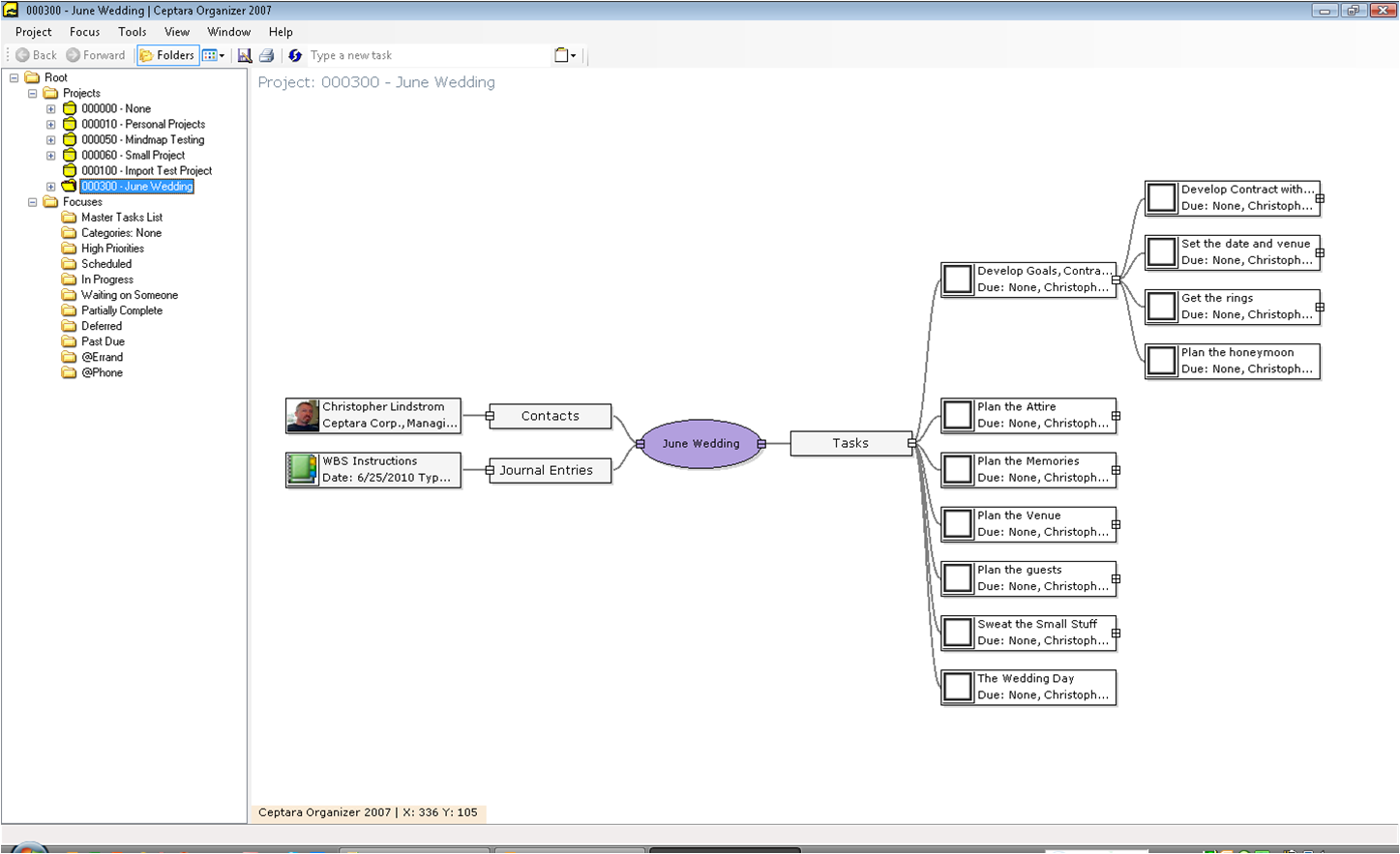The width and height of the screenshot is (1400, 854).
Task: Click the Past Due folder icon
Action: (x=69, y=341)
